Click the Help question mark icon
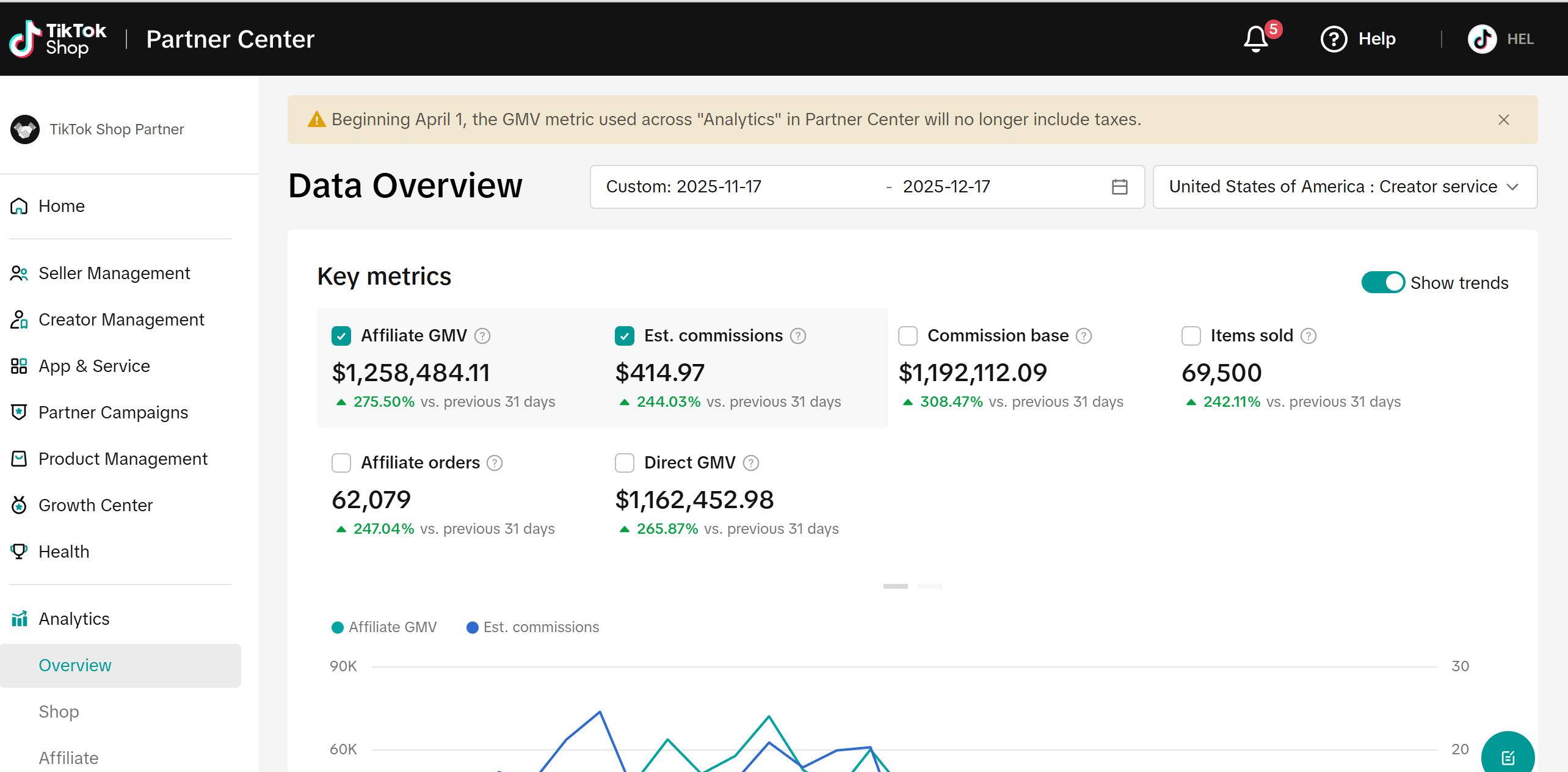This screenshot has height=772, width=1568. (x=1334, y=39)
